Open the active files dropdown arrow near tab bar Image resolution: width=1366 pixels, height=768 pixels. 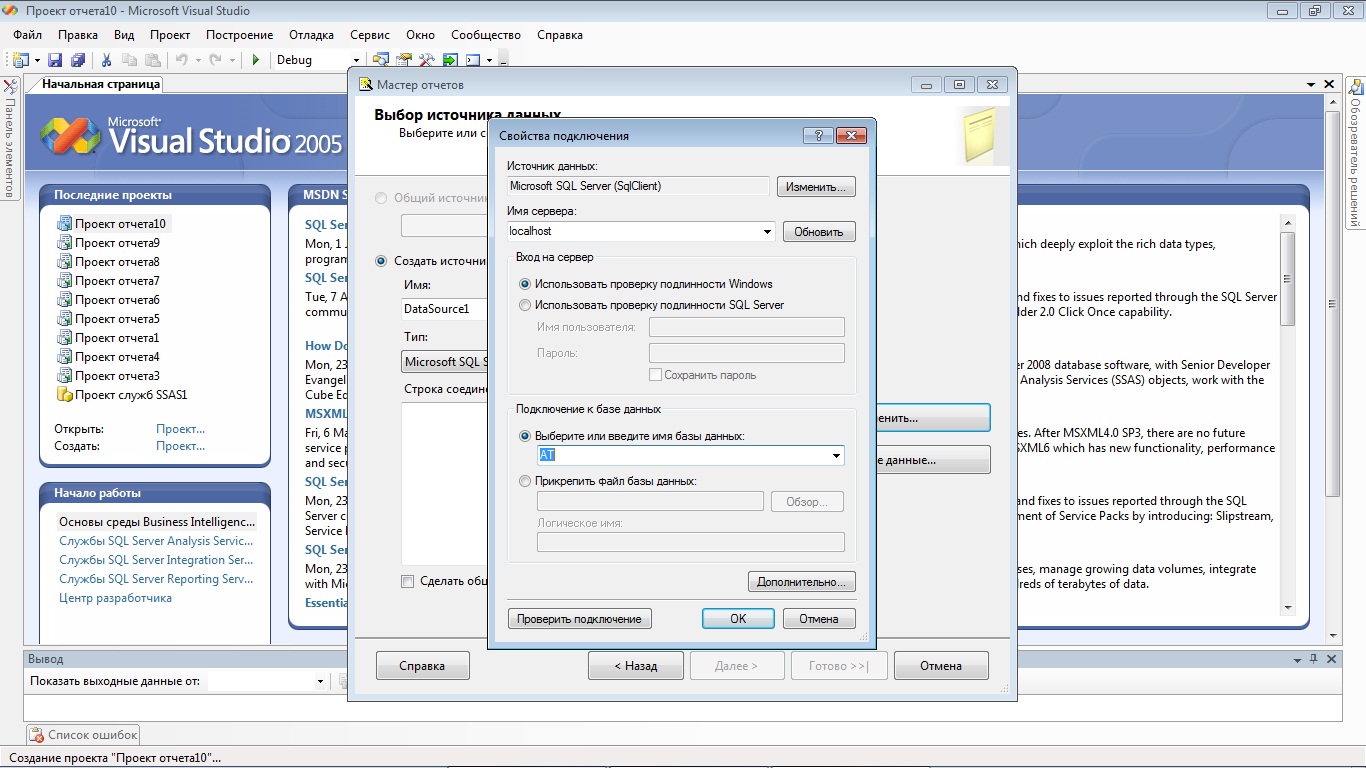click(1311, 85)
